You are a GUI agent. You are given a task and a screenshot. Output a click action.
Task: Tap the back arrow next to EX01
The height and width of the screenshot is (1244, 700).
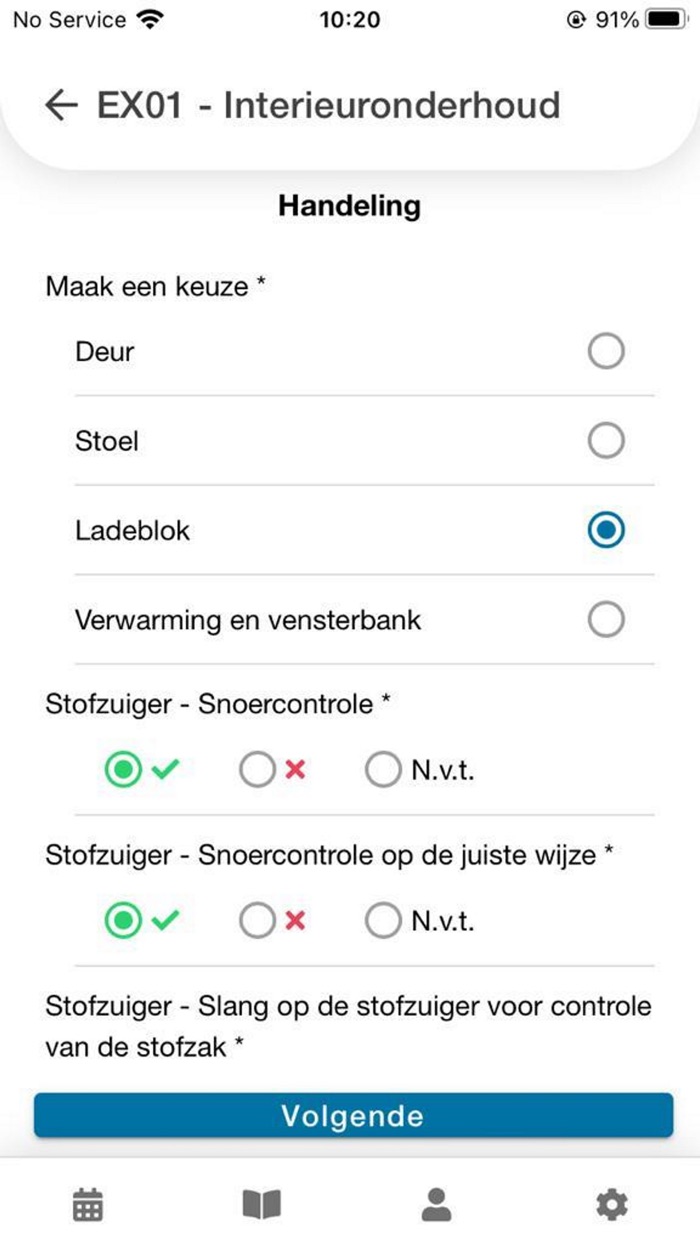point(62,105)
